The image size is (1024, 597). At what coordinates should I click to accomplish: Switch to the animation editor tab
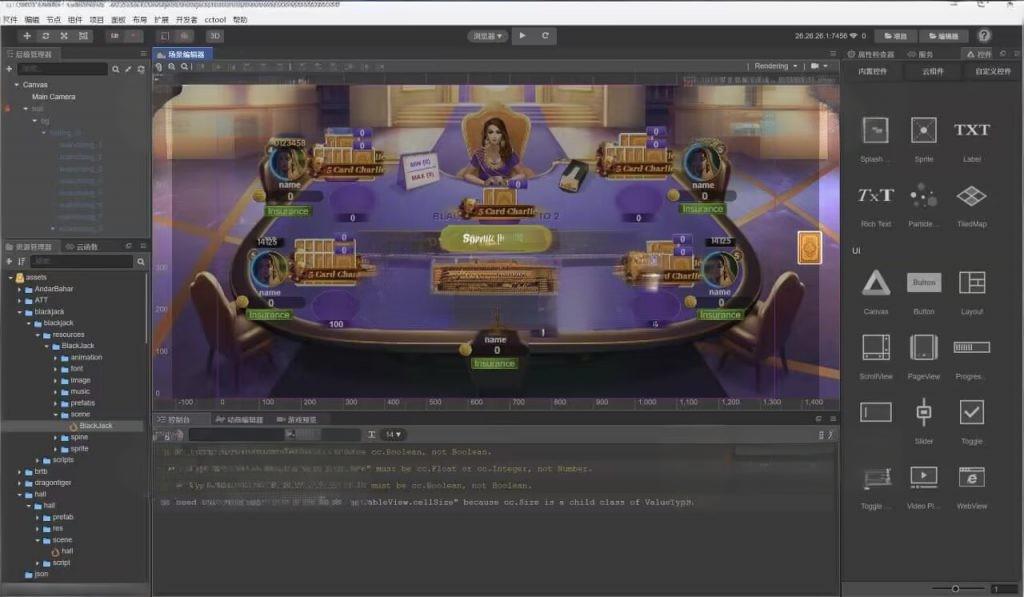(x=240, y=420)
